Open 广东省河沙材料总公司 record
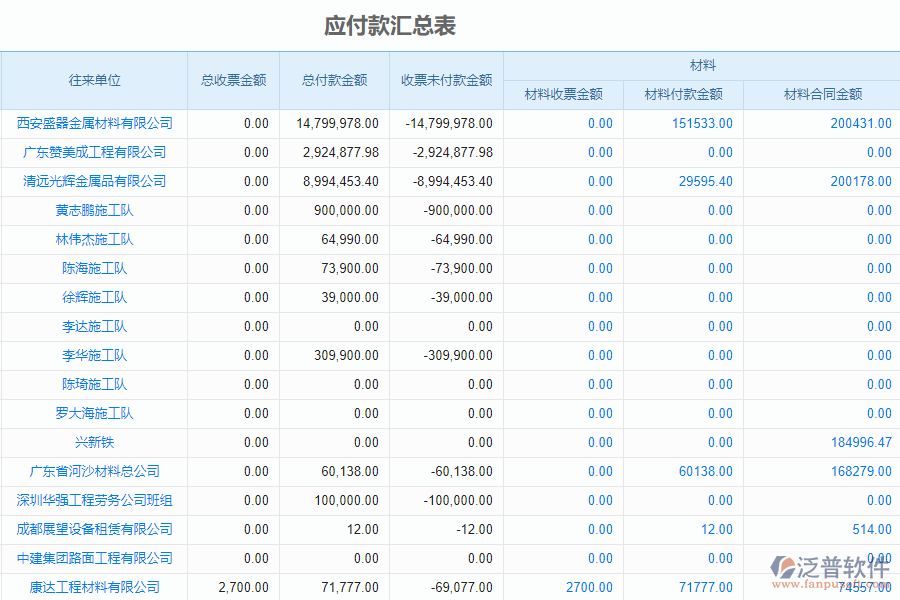 tap(94, 471)
